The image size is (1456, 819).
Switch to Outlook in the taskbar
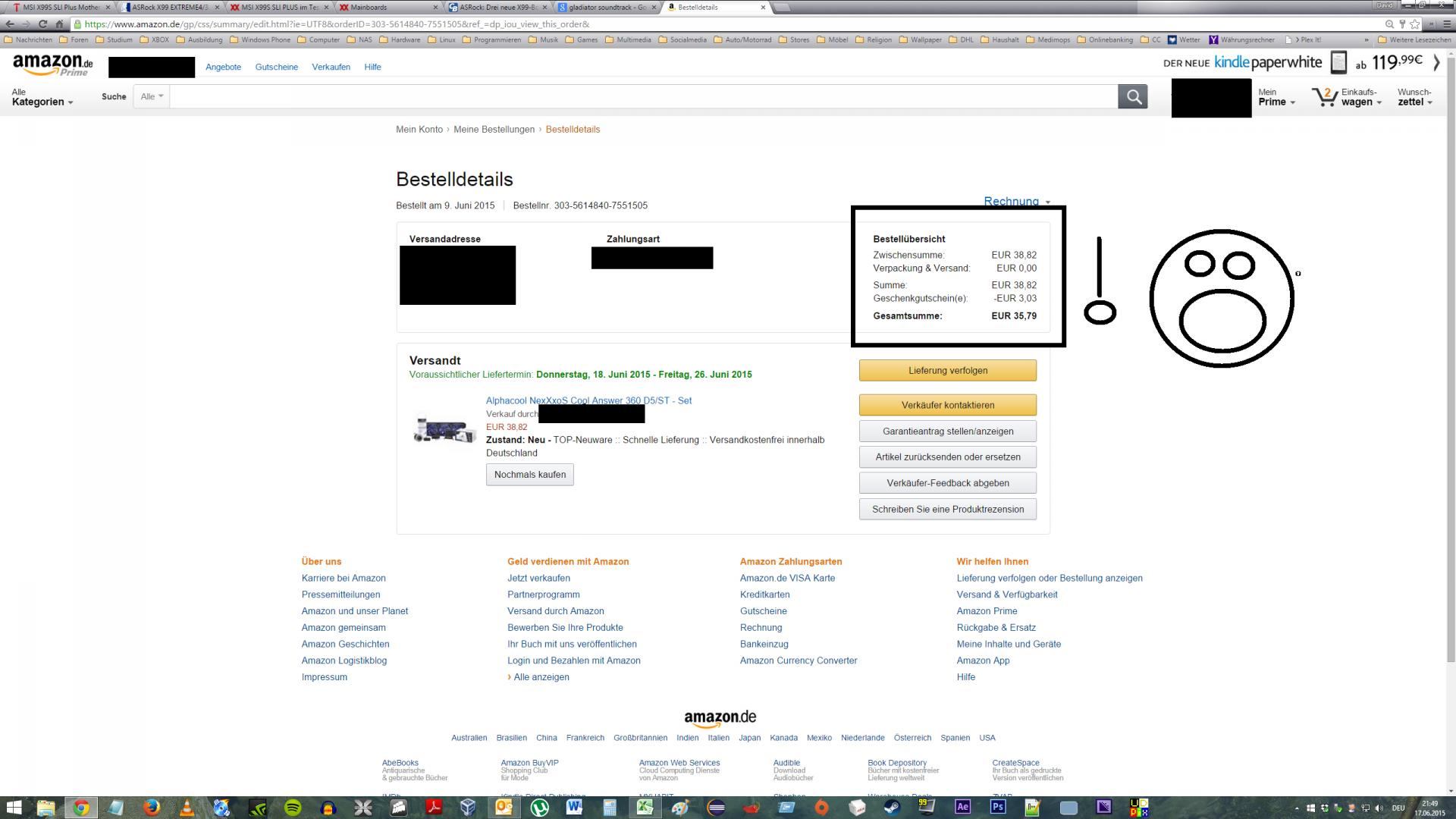click(x=504, y=808)
